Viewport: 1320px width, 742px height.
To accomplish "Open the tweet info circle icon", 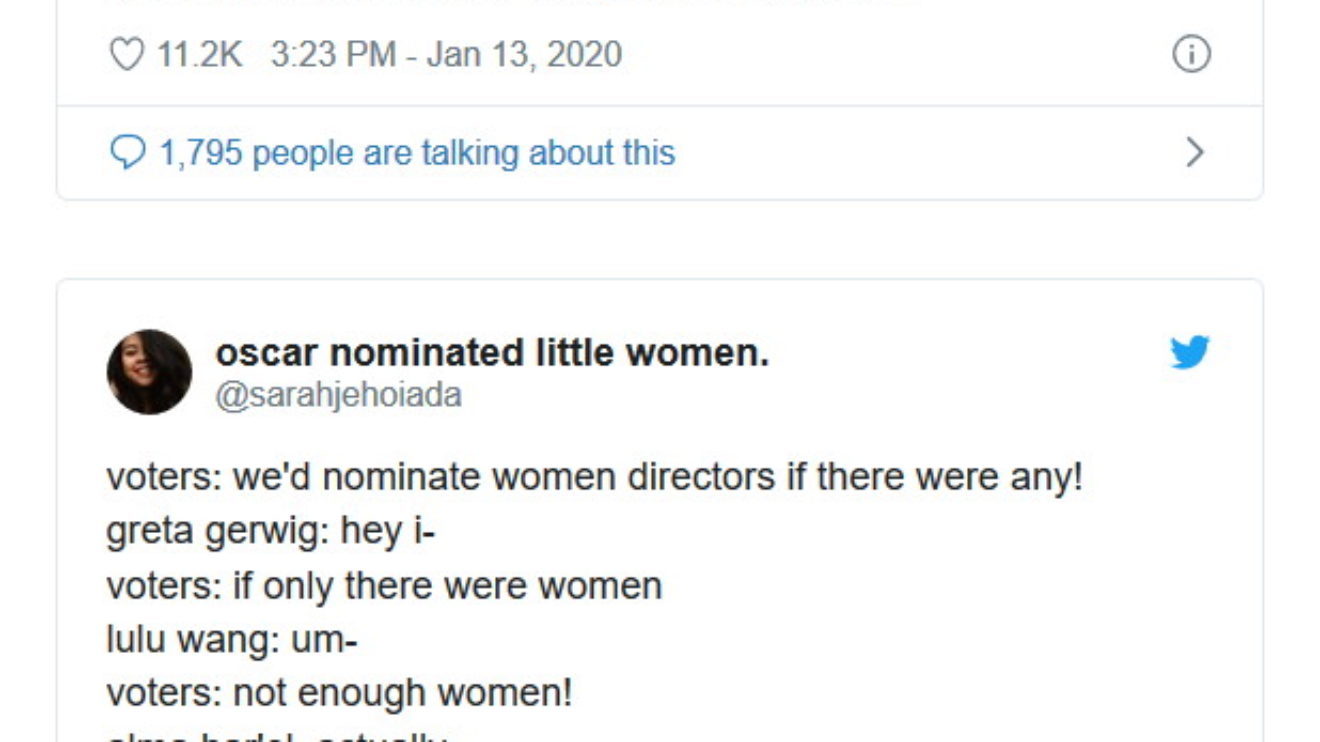I will coord(1191,54).
